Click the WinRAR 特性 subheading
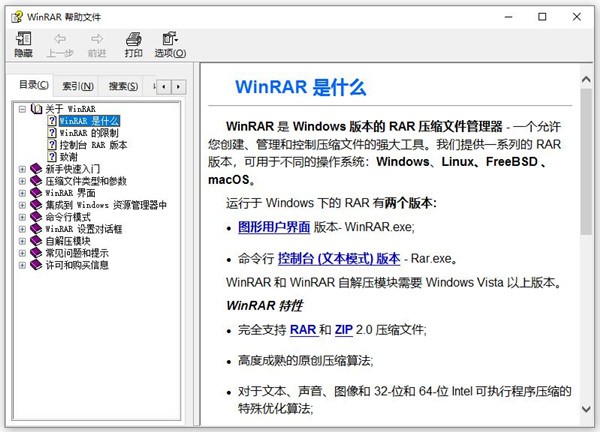Screen dimensions: 600x432 [264, 305]
